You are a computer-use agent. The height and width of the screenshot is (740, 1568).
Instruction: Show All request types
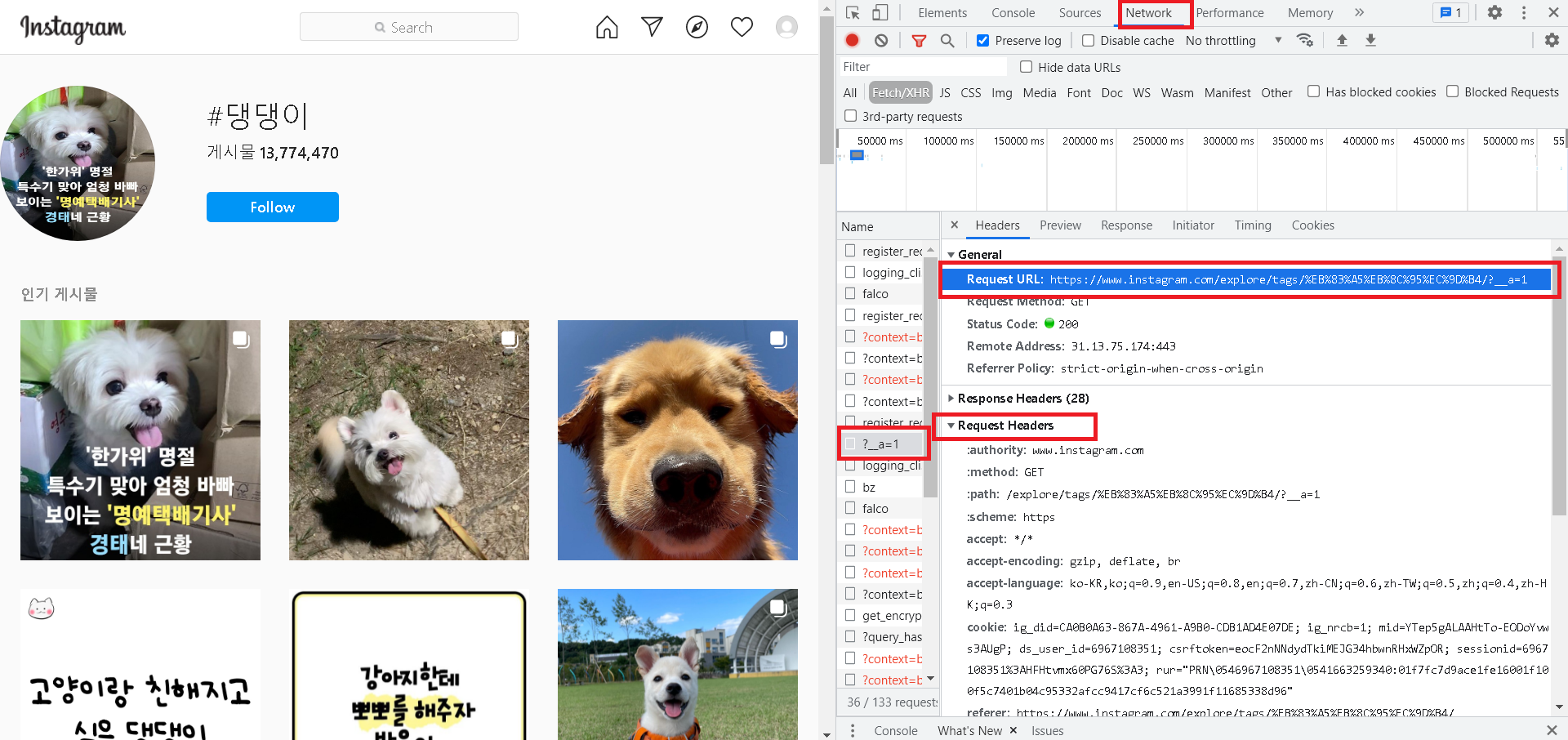[849, 92]
